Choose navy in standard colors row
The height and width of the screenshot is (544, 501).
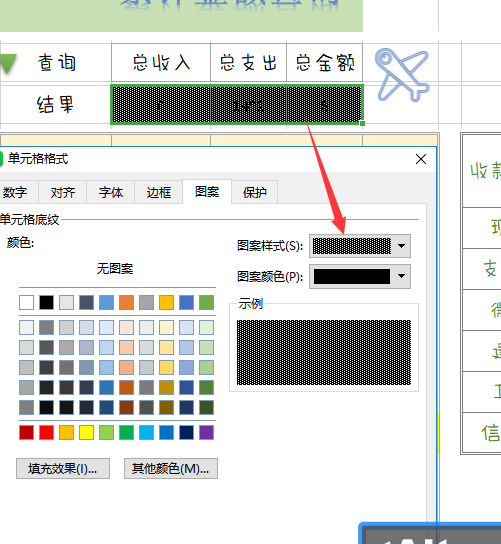[186, 433]
